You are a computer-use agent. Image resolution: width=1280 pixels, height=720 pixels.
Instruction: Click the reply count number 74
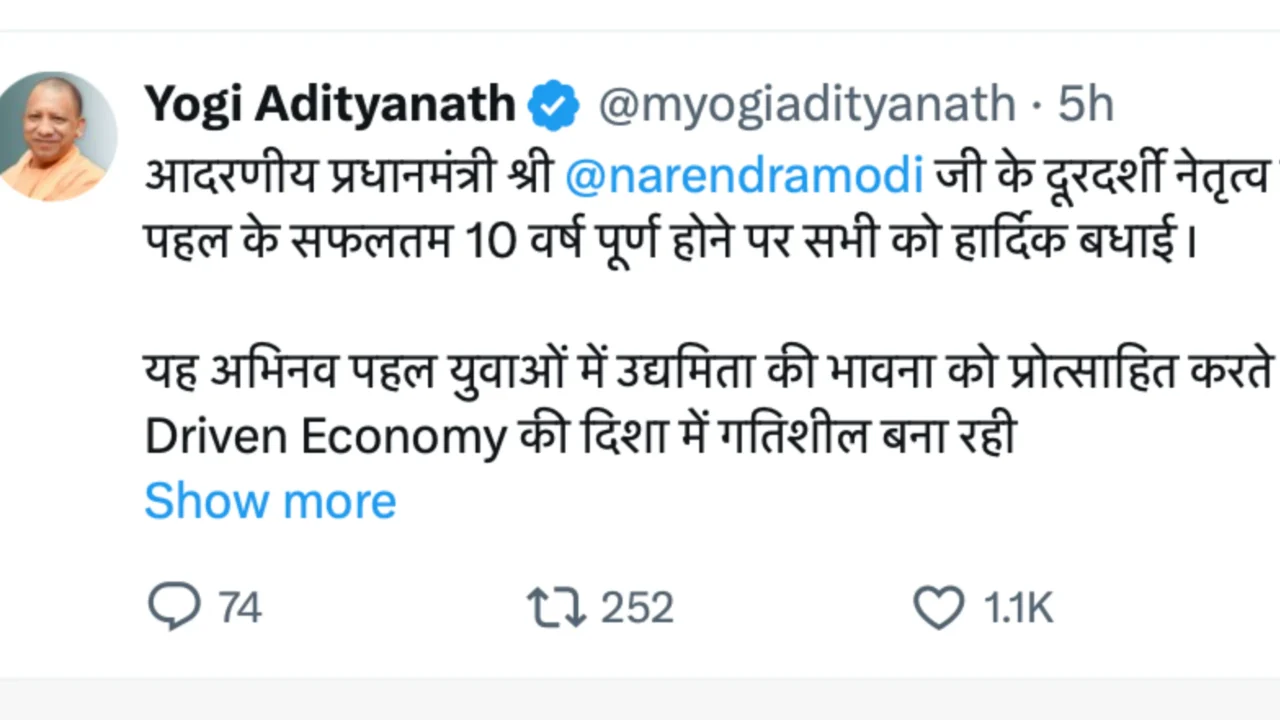point(238,606)
